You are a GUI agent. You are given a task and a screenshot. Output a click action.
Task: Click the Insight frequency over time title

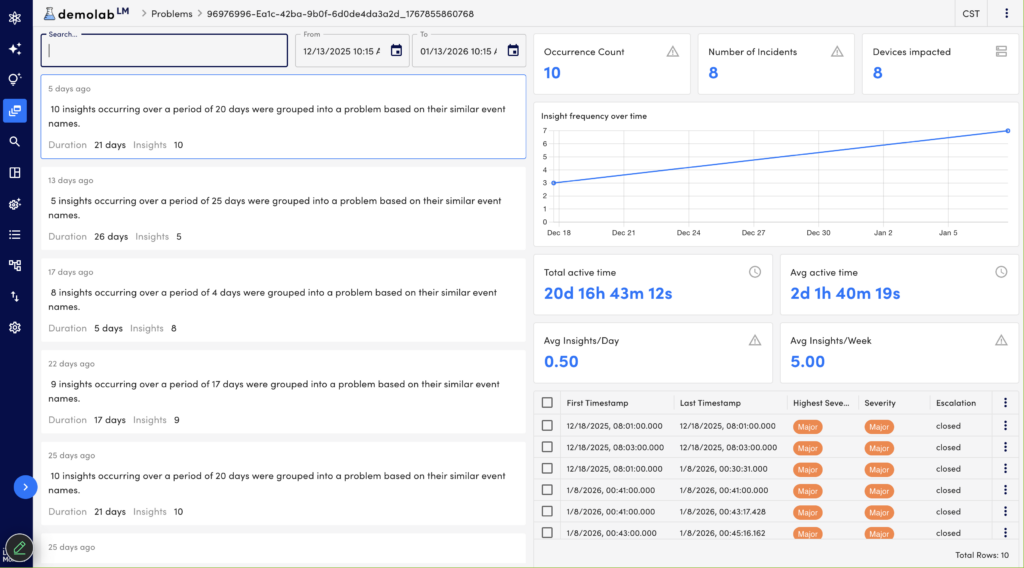594,116
